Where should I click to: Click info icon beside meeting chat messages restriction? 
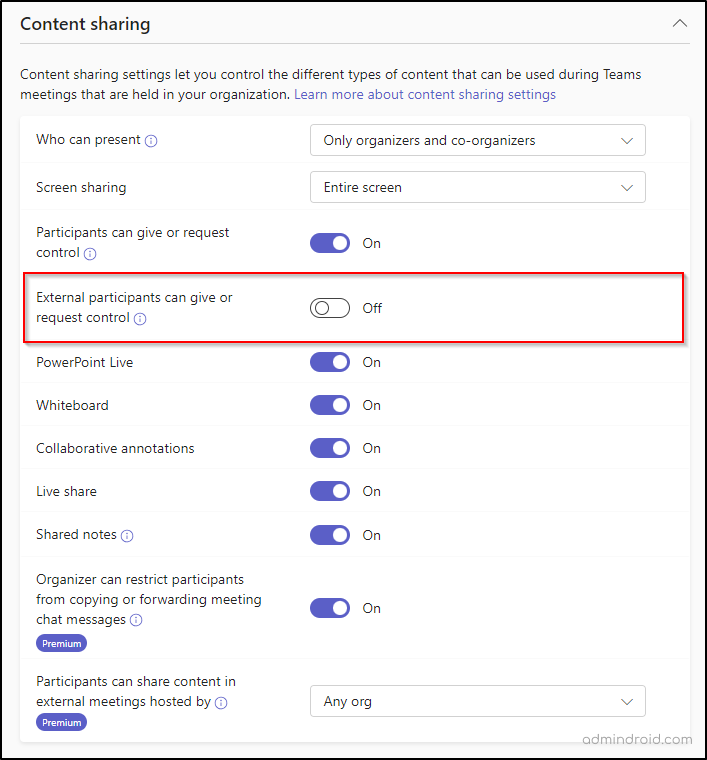(x=136, y=620)
